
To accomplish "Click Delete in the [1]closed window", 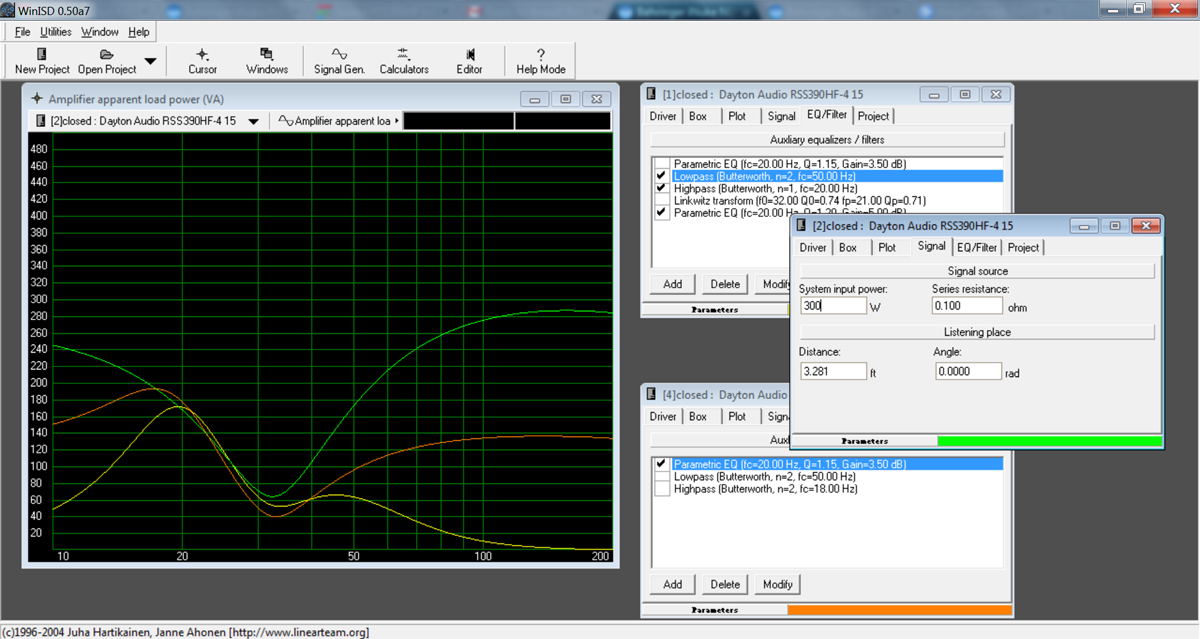I will pos(725,284).
